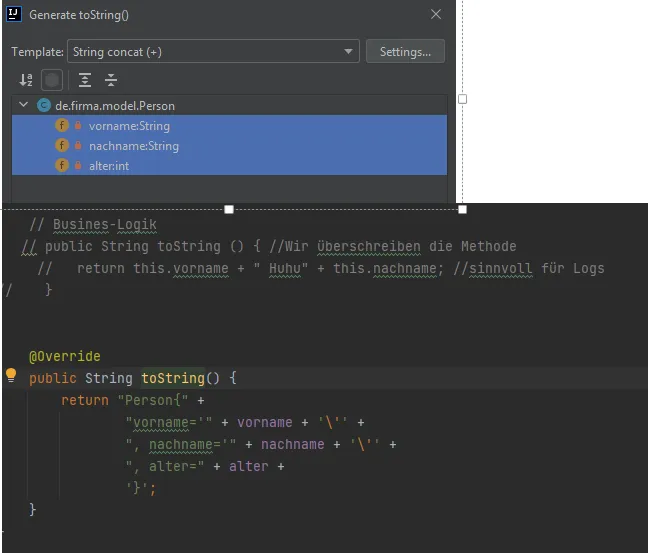The width and height of the screenshot is (648, 553).
Task: Click the private lock icon beside vorname
Action: tap(78, 125)
